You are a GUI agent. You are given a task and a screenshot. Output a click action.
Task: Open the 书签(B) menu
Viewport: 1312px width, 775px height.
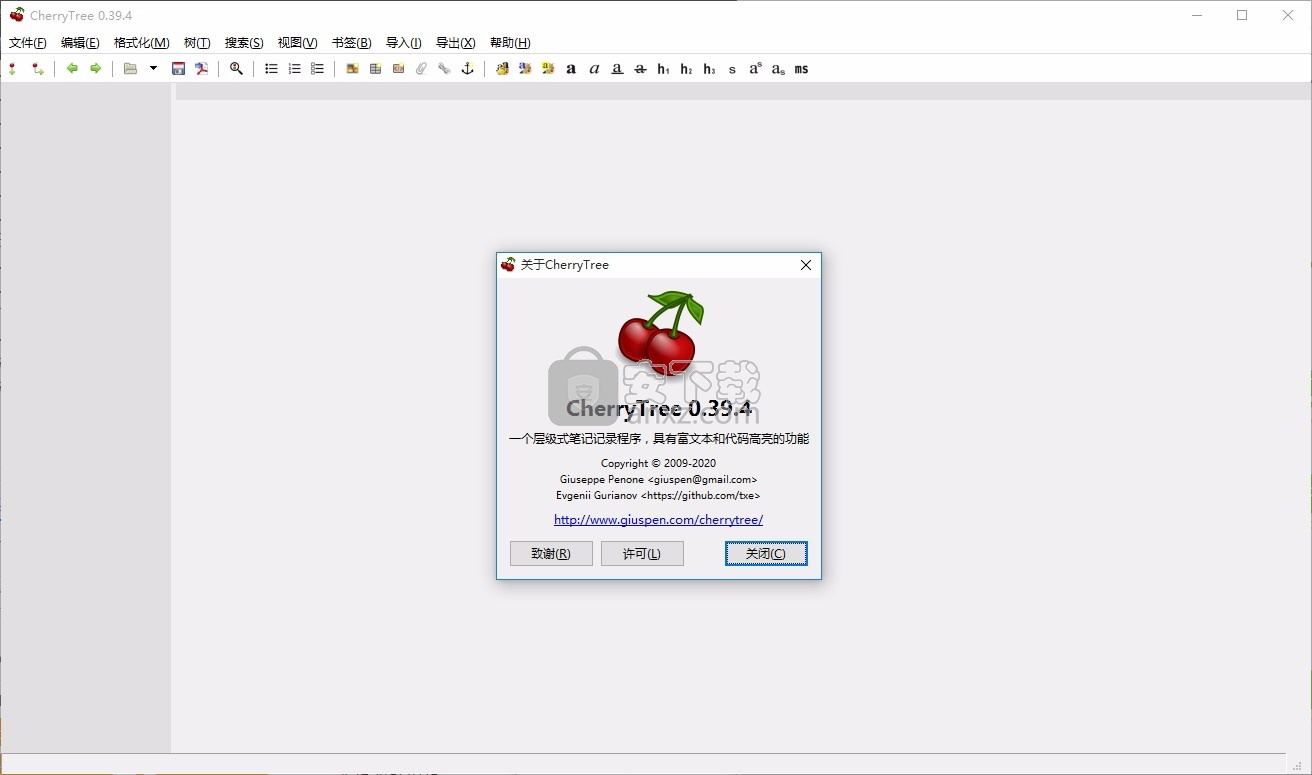pyautogui.click(x=352, y=43)
